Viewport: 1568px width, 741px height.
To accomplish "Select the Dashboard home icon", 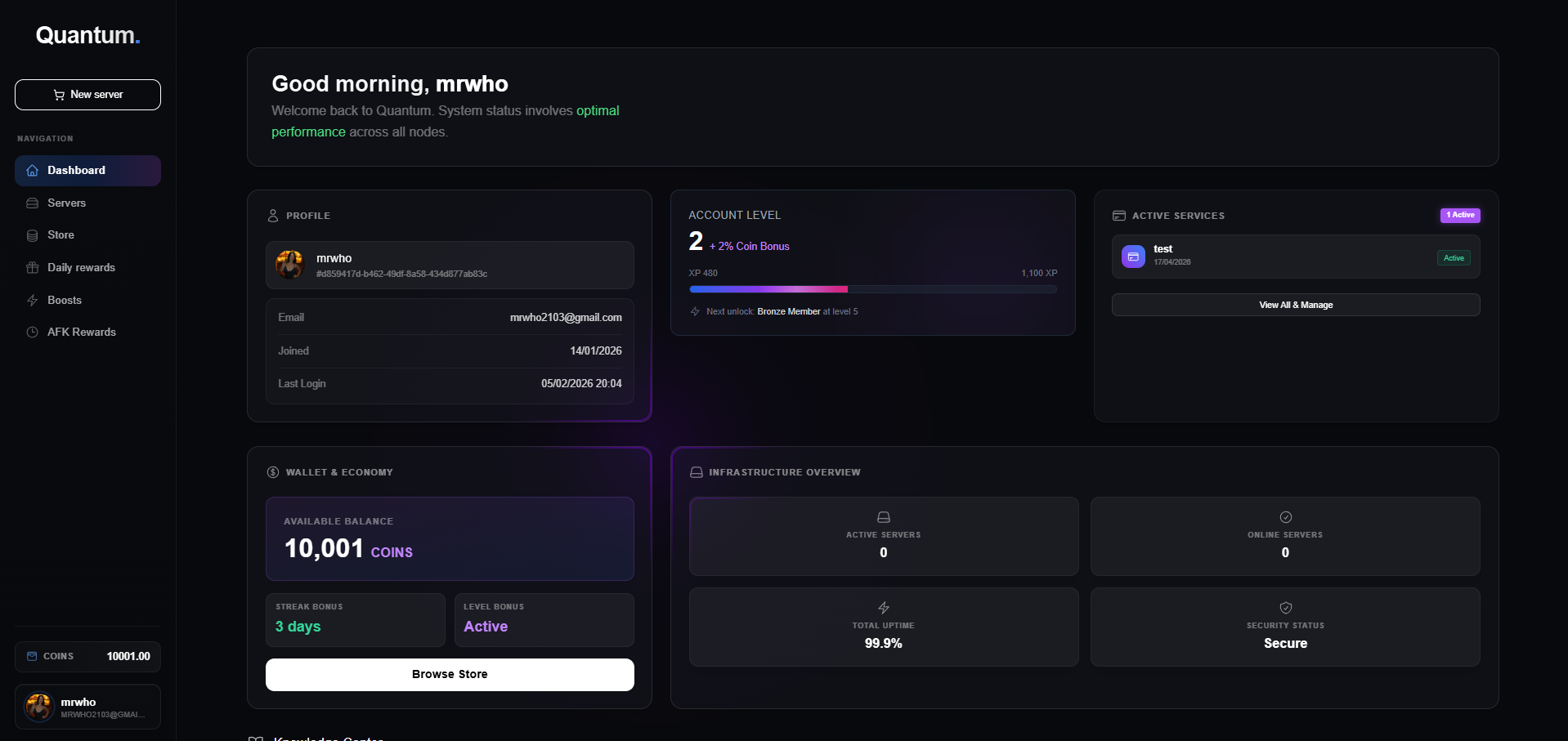I will coord(33,171).
